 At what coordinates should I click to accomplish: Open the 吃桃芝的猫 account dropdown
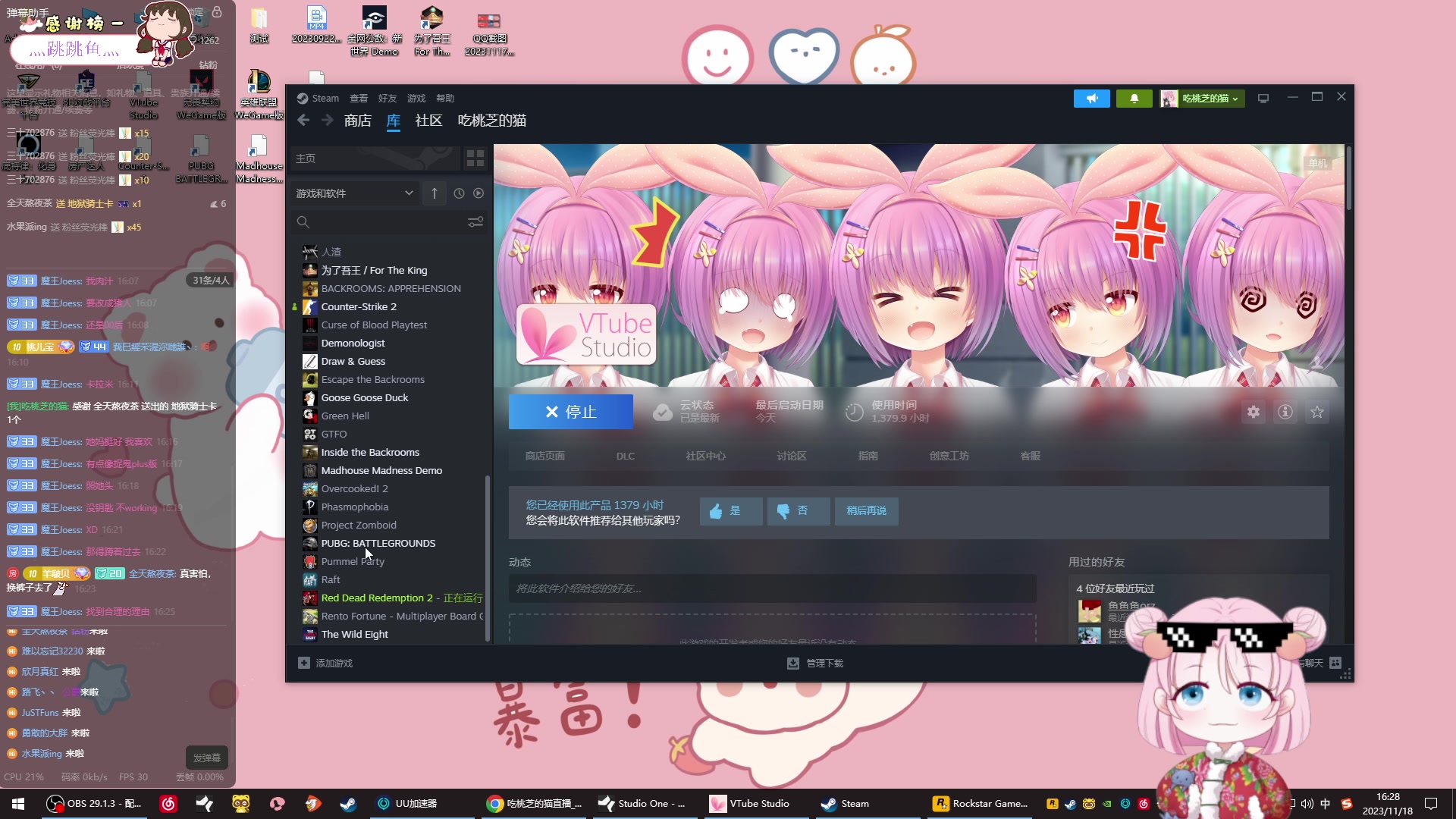(x=1203, y=99)
